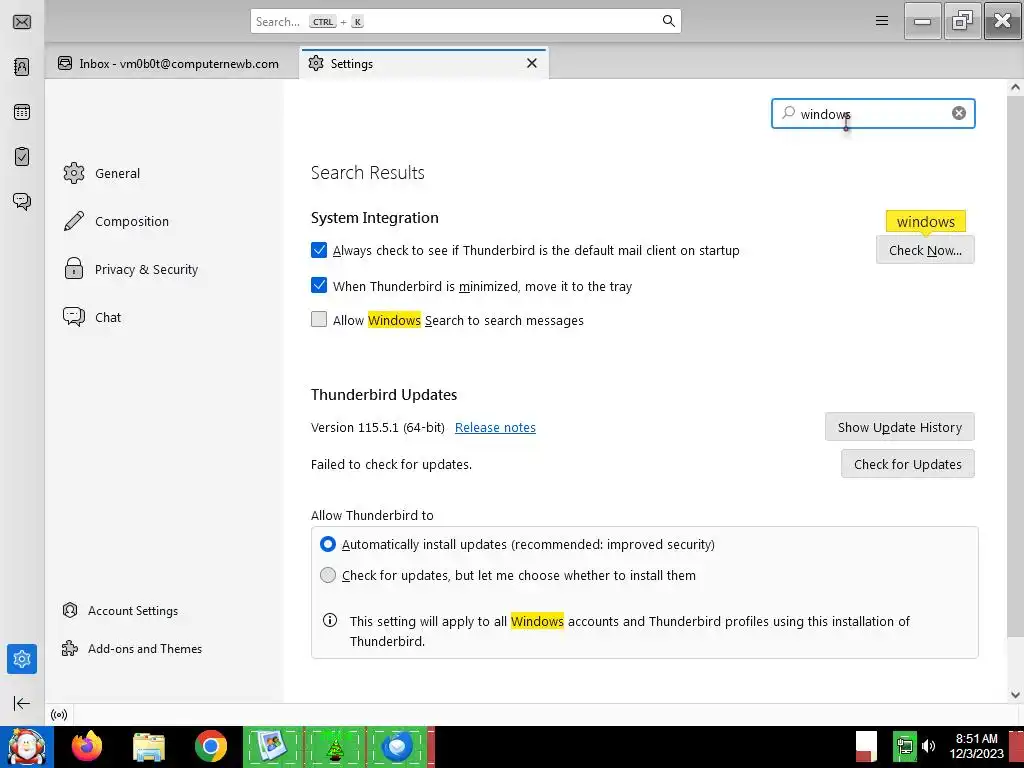Click the 'Failed to check for updates.' text
The height and width of the screenshot is (768, 1024).
[391, 464]
